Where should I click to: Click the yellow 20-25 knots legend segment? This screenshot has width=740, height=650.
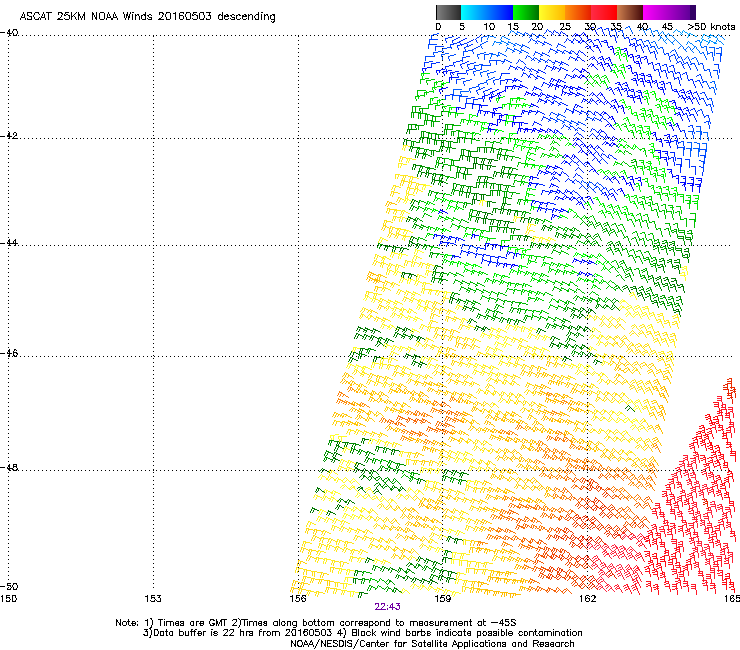pyautogui.click(x=552, y=12)
